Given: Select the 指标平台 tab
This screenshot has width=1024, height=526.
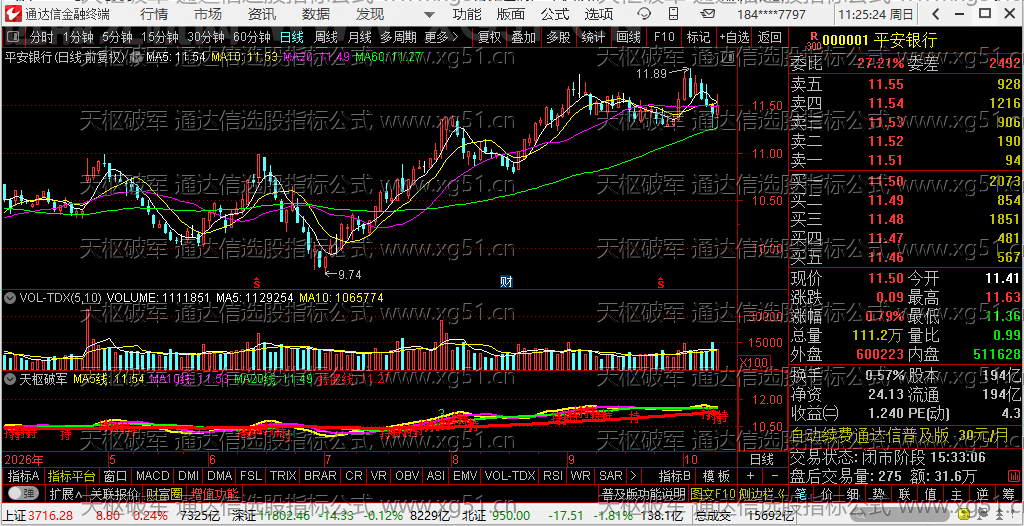Looking at the screenshot, I should 72,476.
